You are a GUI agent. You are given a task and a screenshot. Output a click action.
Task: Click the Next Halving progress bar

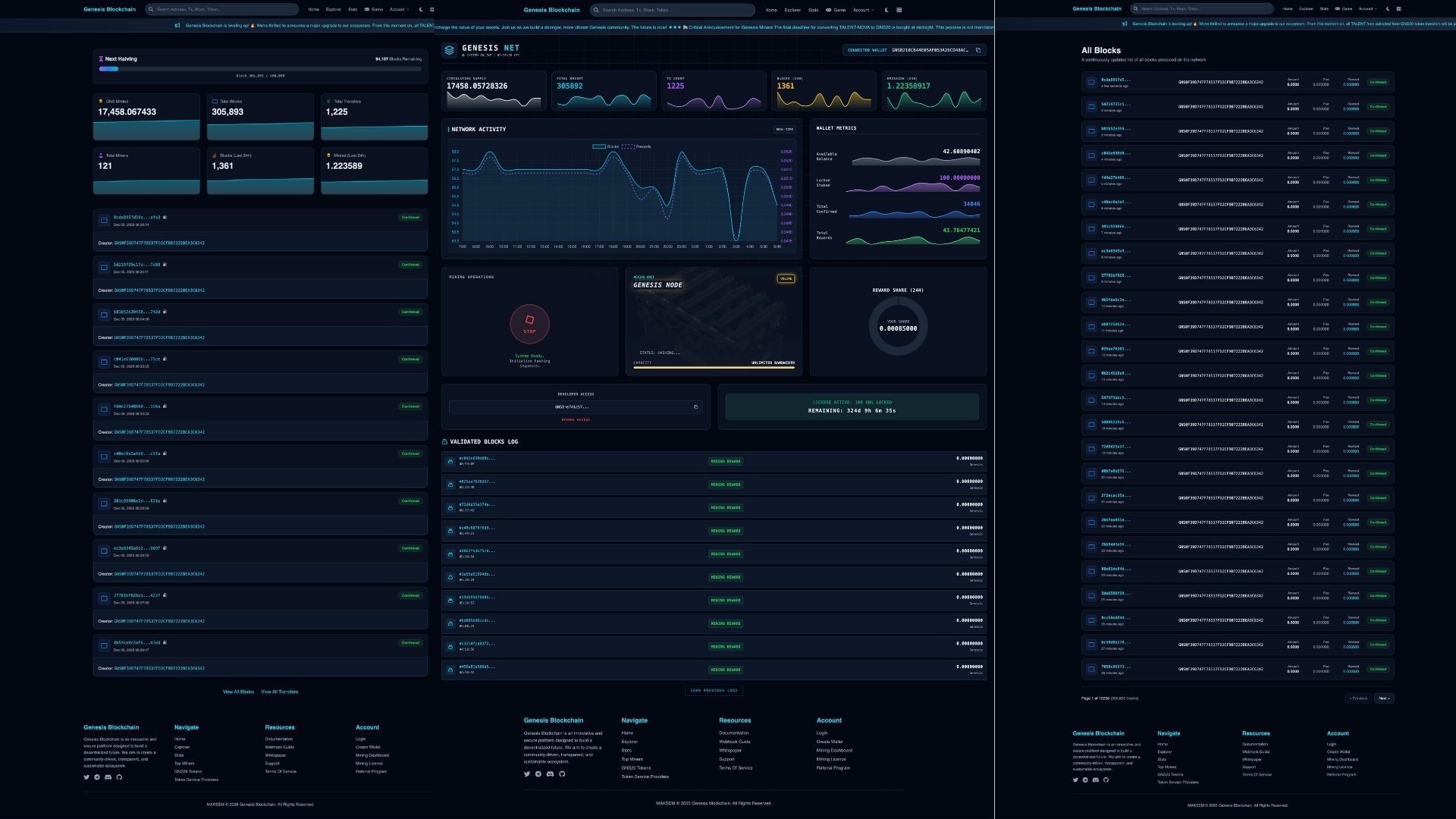(260, 69)
